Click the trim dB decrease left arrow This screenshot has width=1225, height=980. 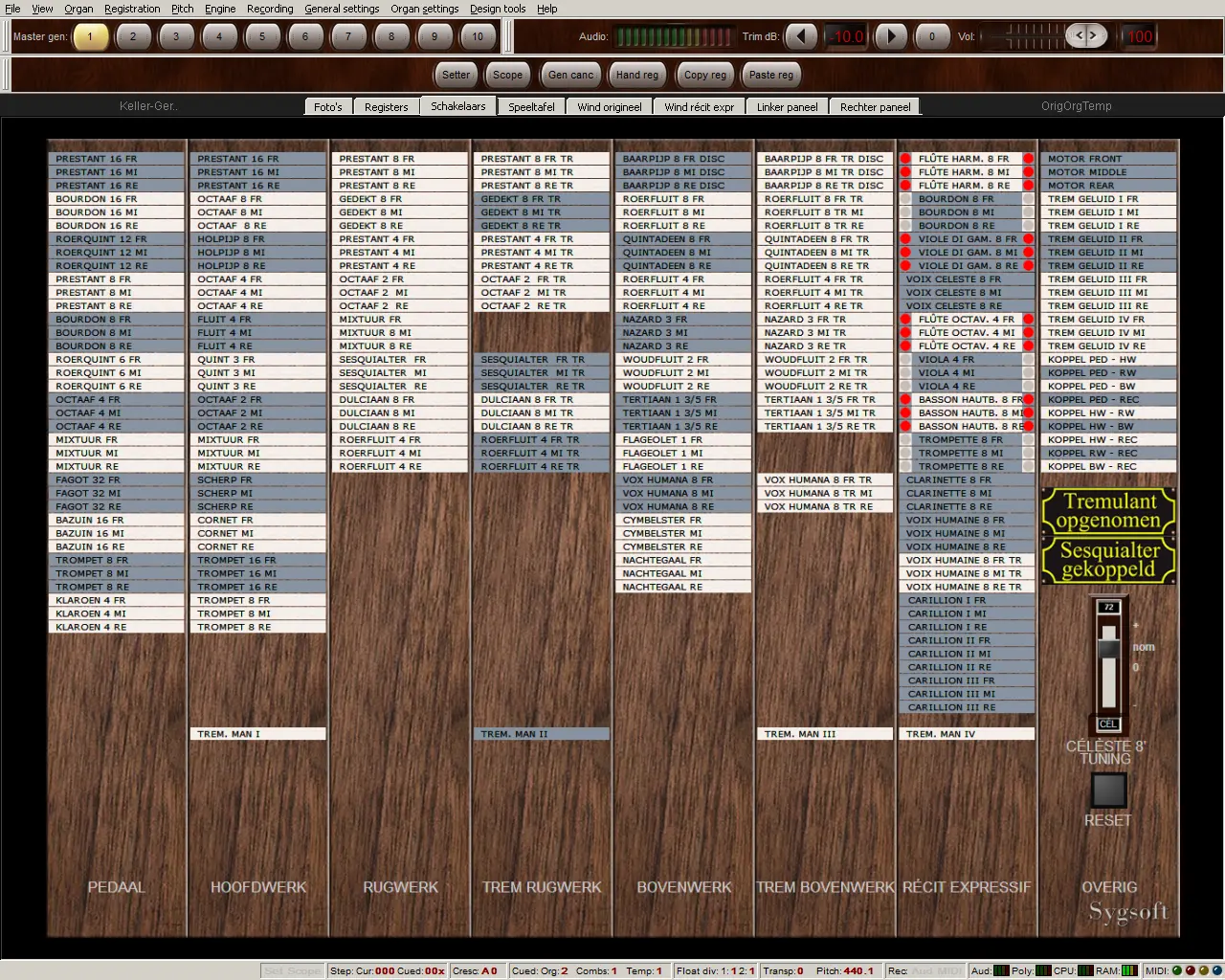point(801,36)
